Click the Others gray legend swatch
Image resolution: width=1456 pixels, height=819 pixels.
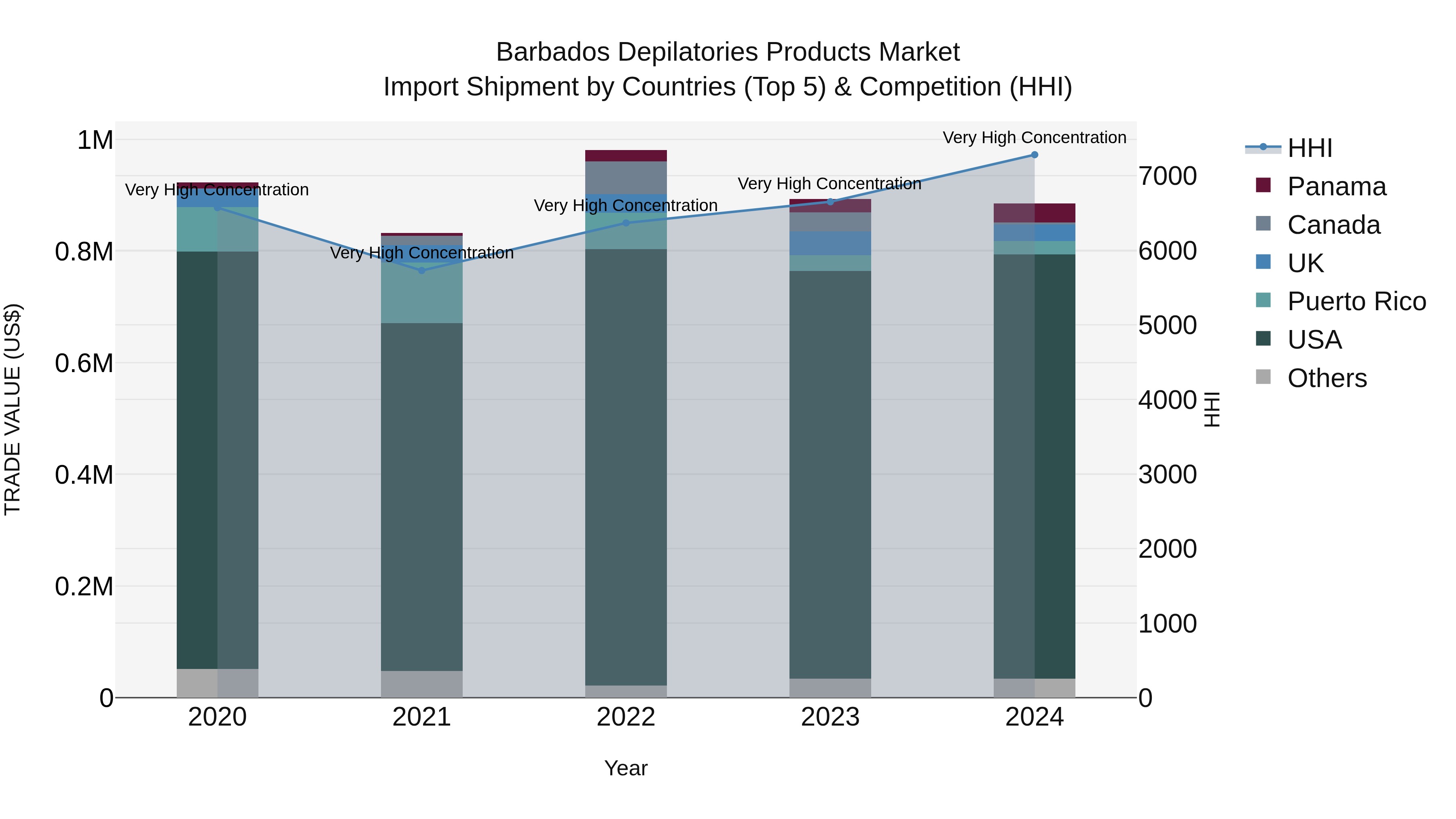[1263, 377]
